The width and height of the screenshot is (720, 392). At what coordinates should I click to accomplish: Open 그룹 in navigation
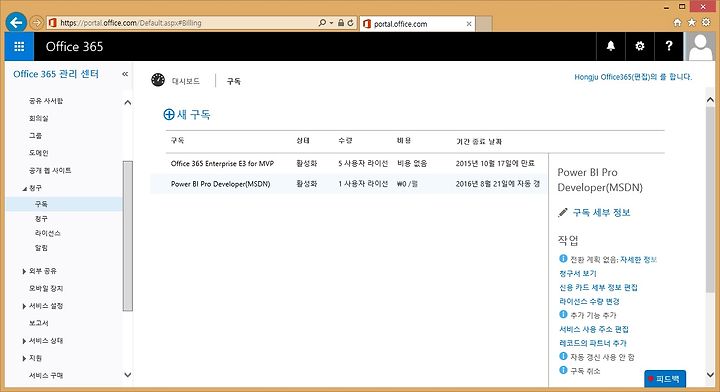click(35, 135)
